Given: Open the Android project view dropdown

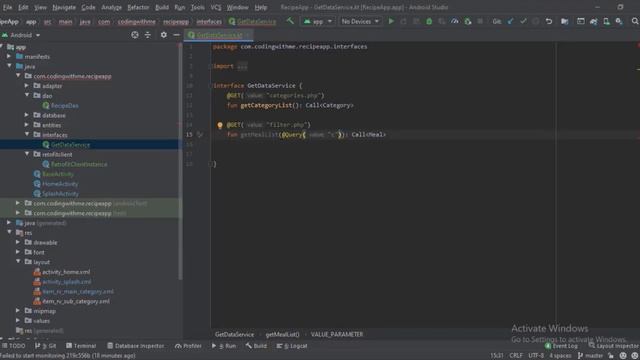Looking at the screenshot, I should coord(21,35).
